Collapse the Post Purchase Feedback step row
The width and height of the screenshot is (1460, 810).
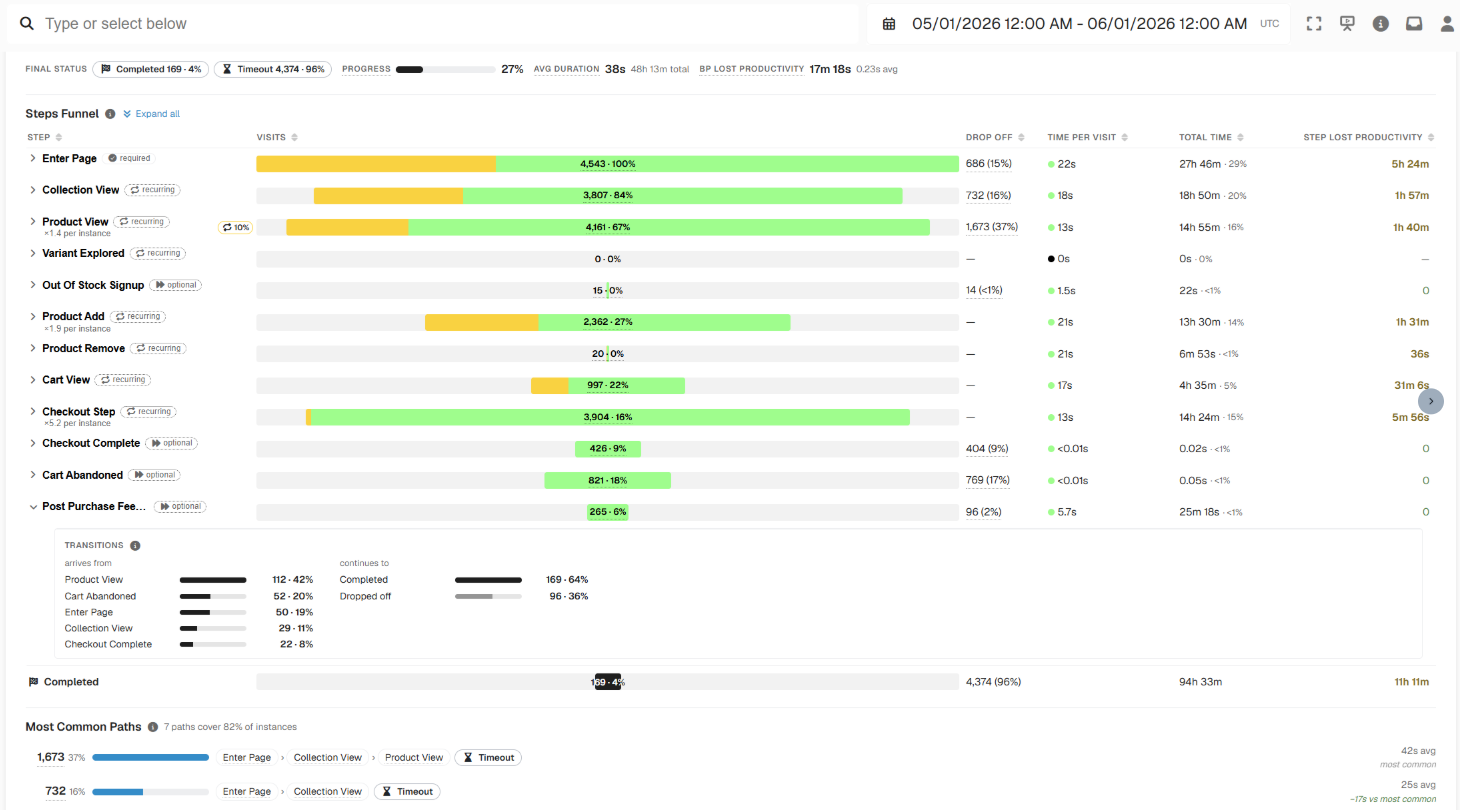tap(33, 507)
